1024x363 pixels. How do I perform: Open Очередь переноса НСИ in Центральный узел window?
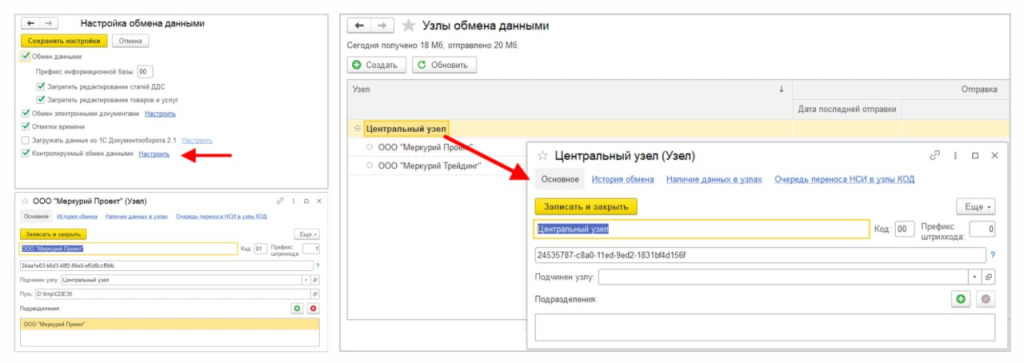tap(844, 179)
